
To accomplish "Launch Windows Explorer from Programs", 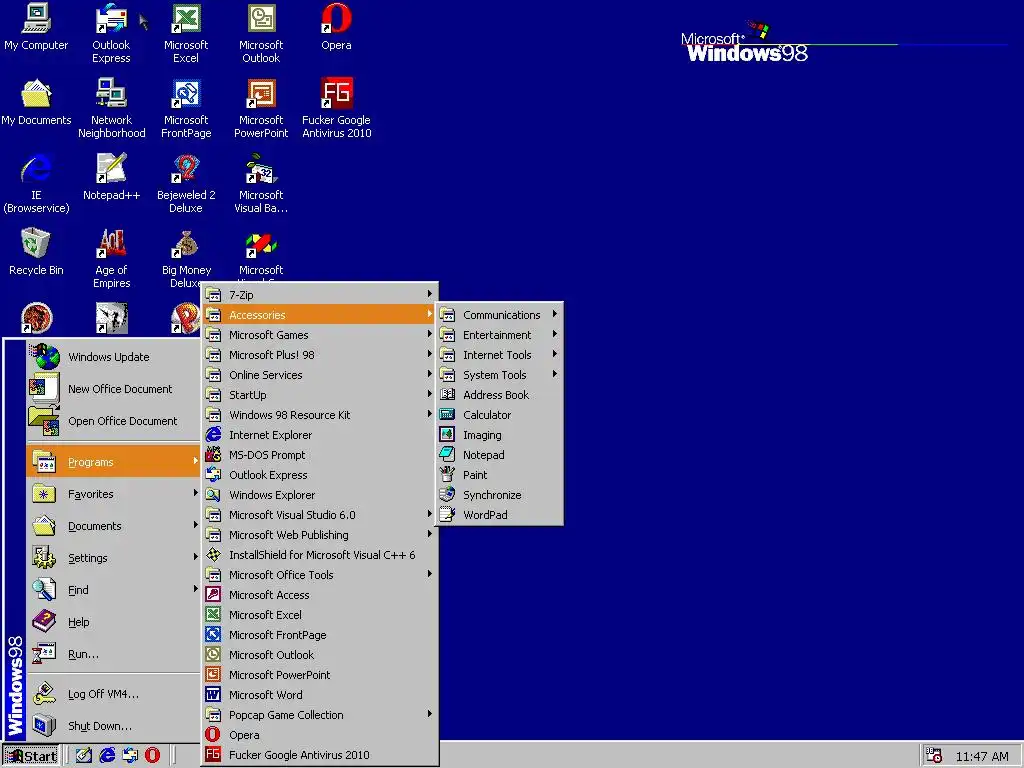I will pyautogui.click(x=319, y=494).
